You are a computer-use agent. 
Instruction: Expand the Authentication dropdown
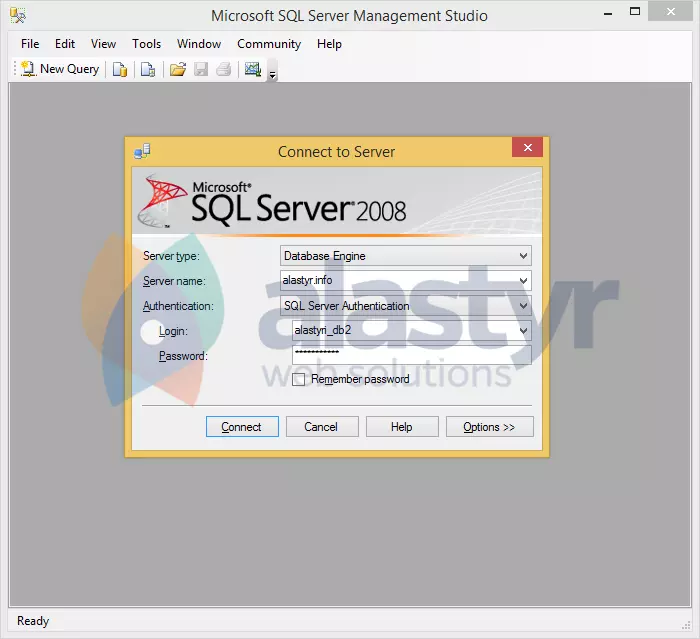point(523,306)
